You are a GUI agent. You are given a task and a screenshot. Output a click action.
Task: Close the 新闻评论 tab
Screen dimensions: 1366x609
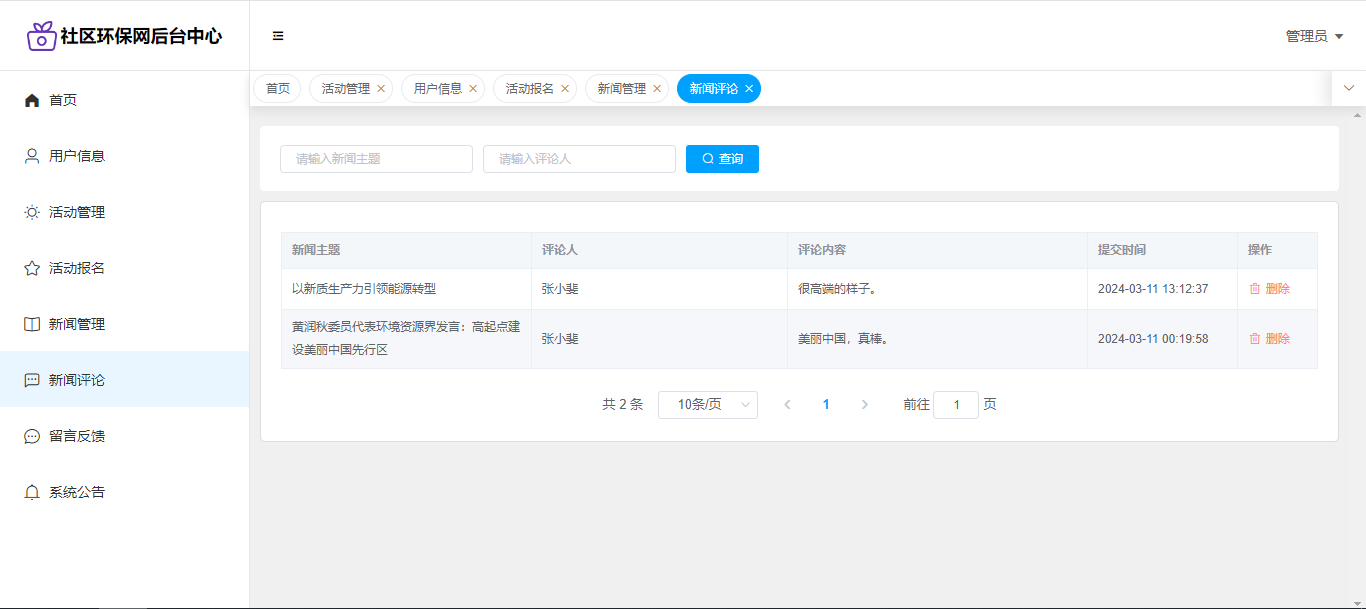pyautogui.click(x=749, y=89)
